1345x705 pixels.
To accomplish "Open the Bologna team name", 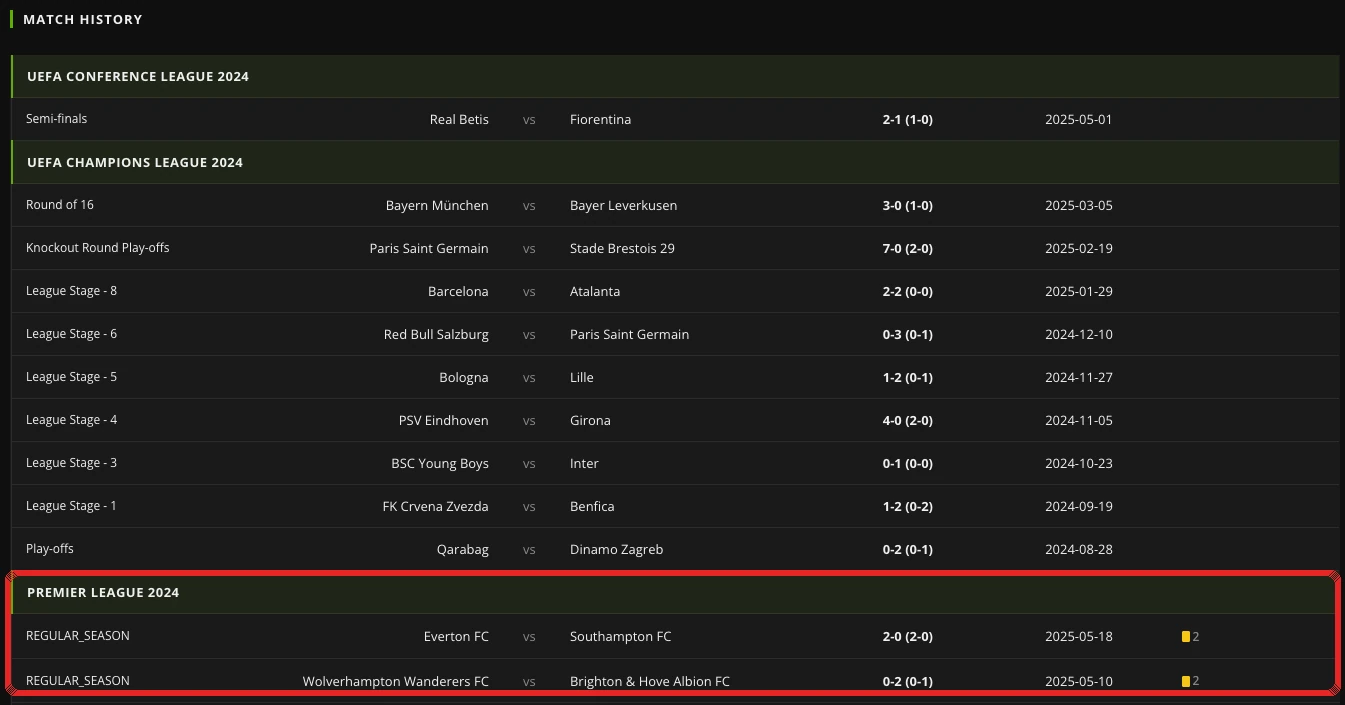I will [x=464, y=377].
